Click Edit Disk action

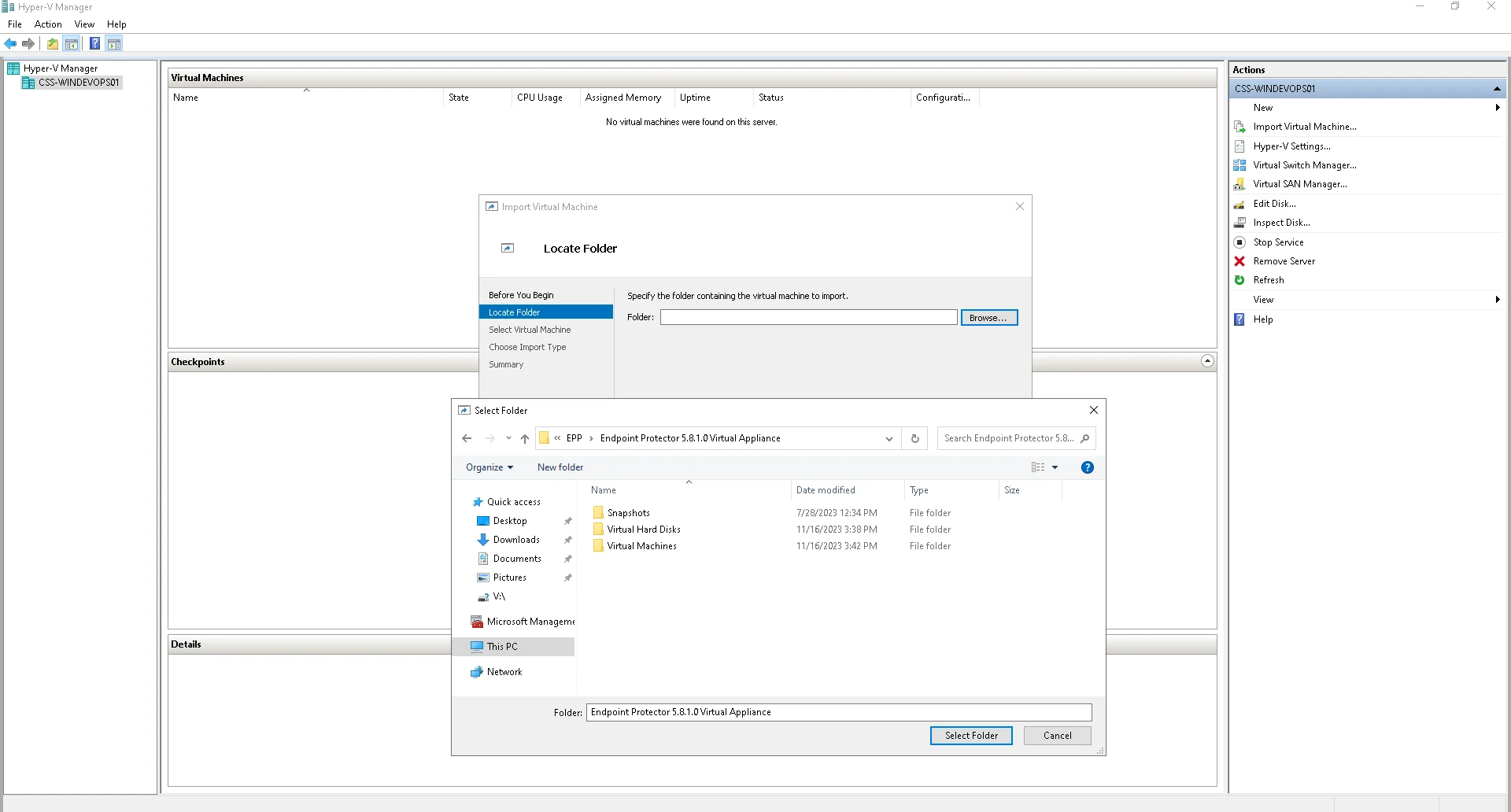click(x=1274, y=204)
